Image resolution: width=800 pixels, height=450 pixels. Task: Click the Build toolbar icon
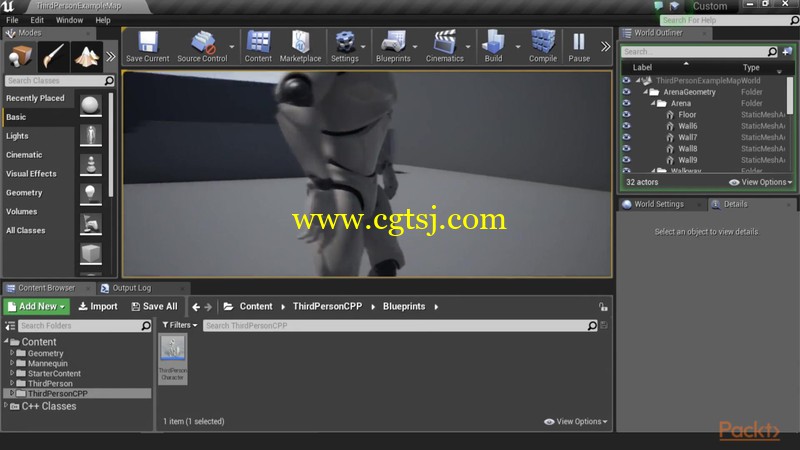coord(493,46)
